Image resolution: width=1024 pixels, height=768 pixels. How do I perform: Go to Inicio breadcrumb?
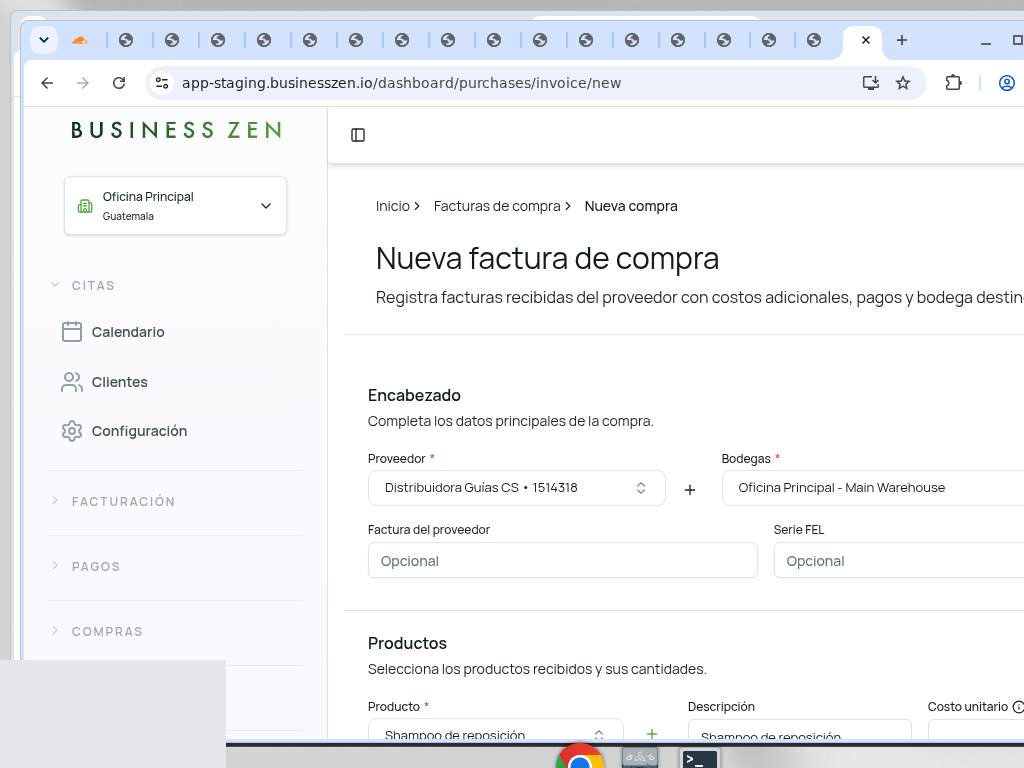pyautogui.click(x=392, y=206)
